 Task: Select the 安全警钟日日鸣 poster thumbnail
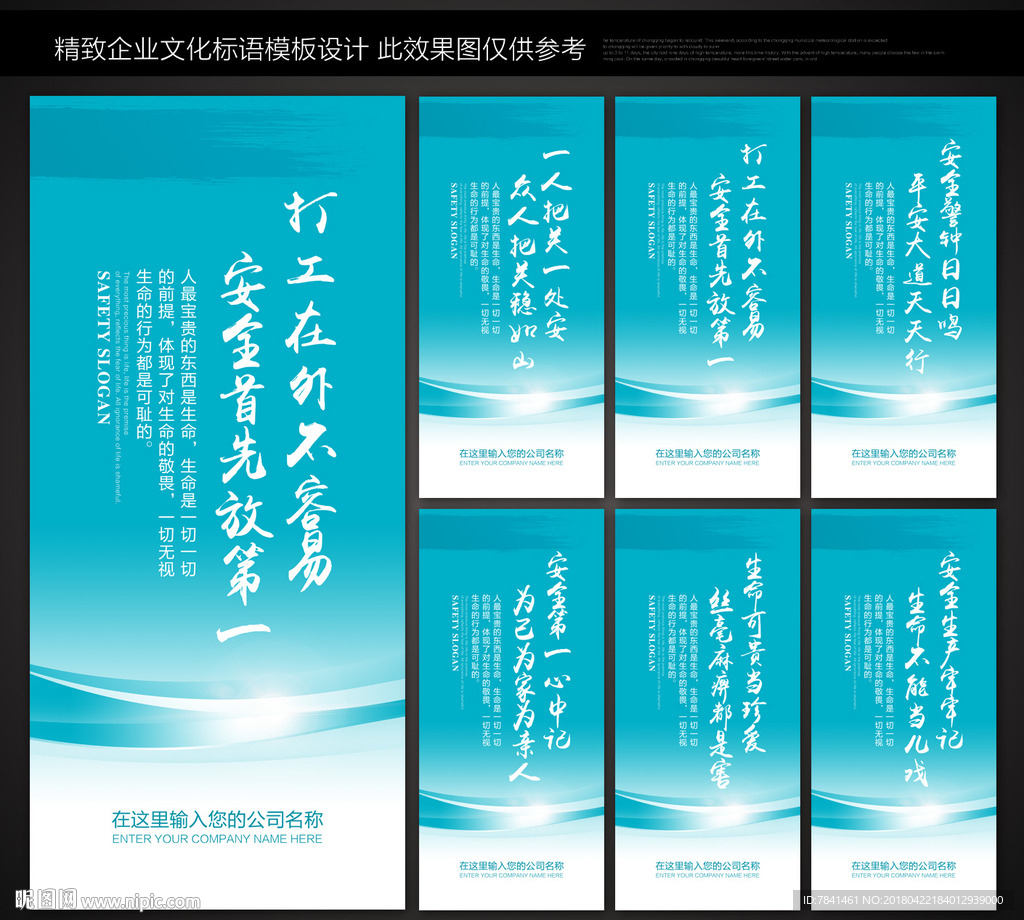pyautogui.click(x=904, y=297)
